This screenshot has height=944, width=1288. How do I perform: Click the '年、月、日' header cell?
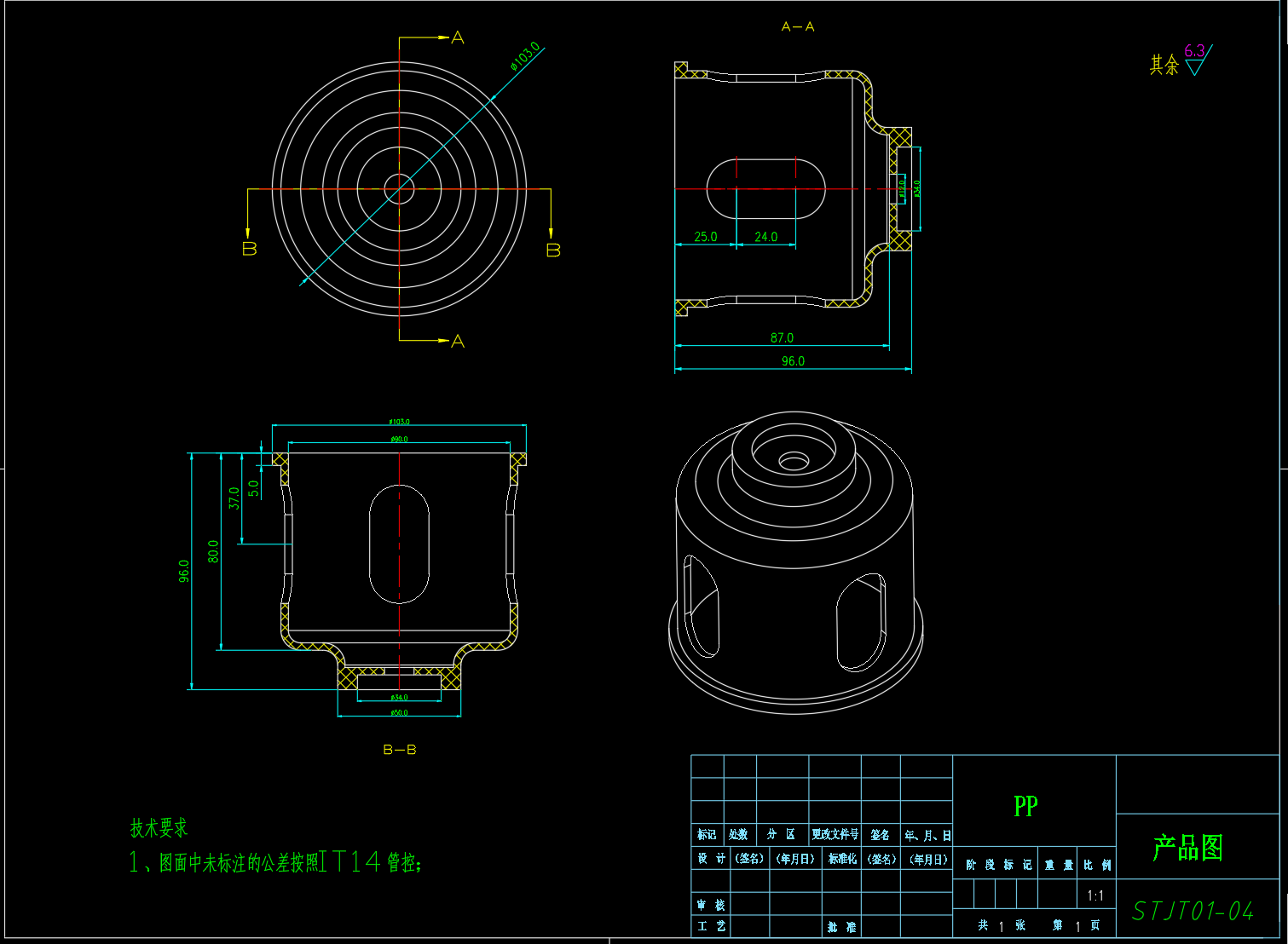[x=927, y=836]
